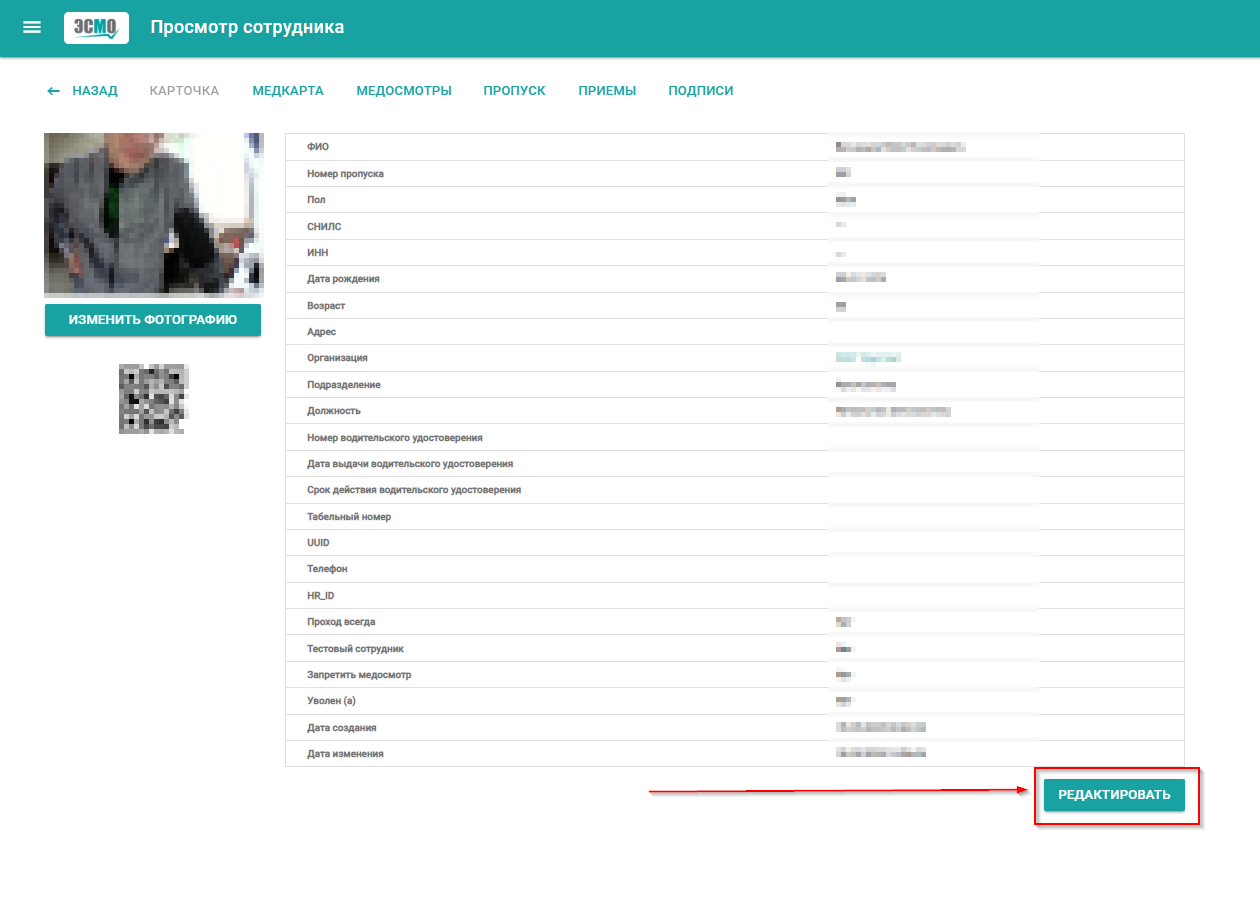Click the Уволен (а) label
The height and width of the screenshot is (906, 1260).
click(x=331, y=701)
